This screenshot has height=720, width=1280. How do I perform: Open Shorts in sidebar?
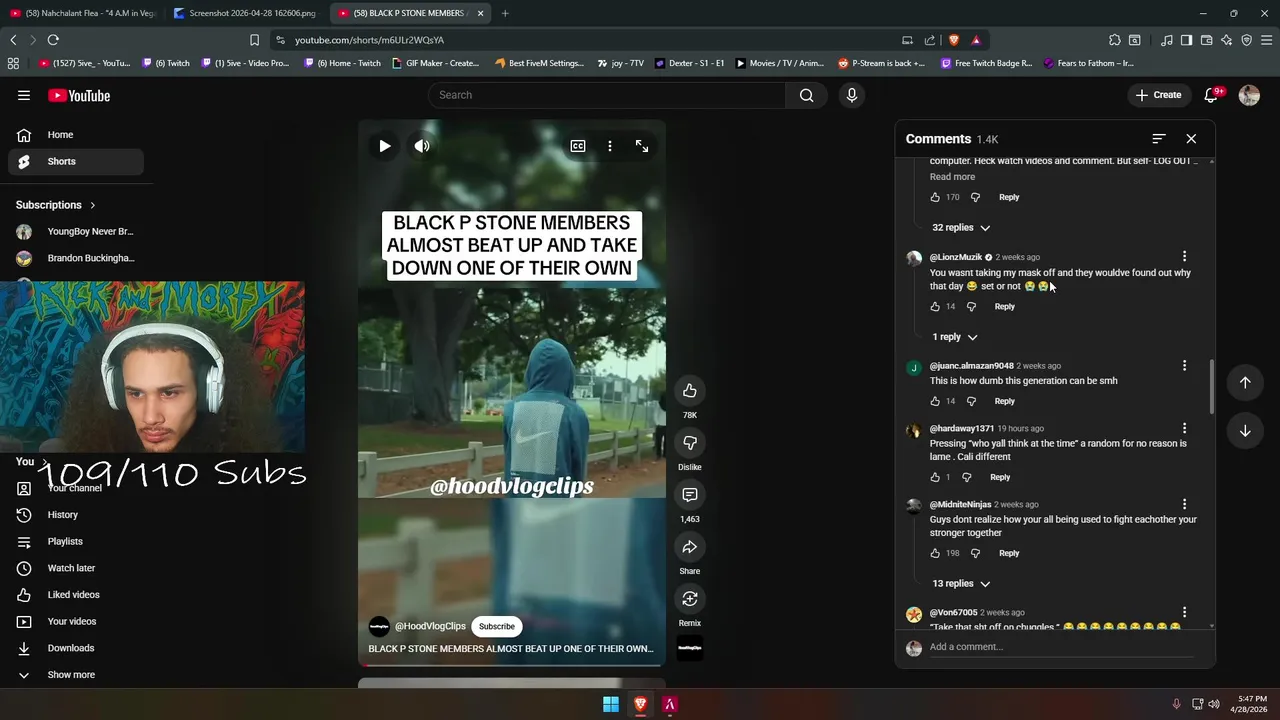click(76, 161)
